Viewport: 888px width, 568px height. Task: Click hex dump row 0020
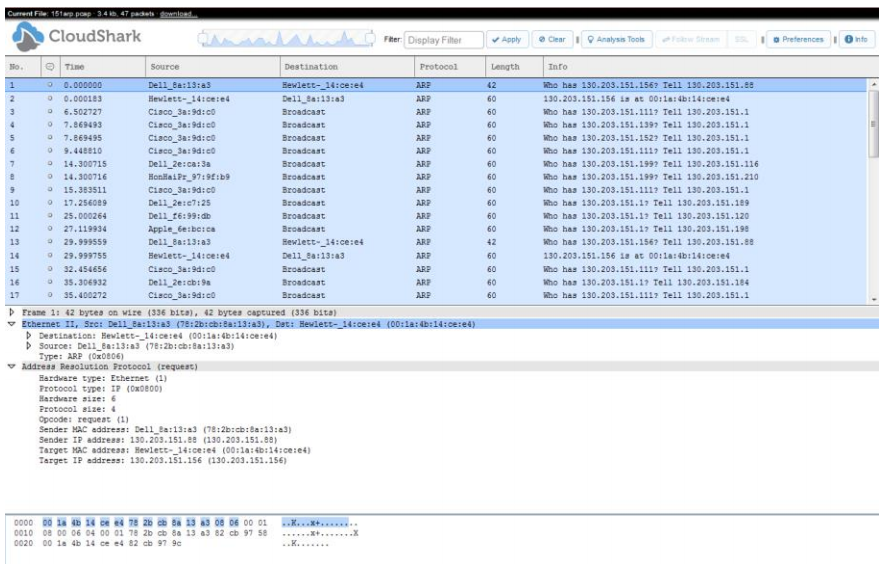(x=171, y=543)
